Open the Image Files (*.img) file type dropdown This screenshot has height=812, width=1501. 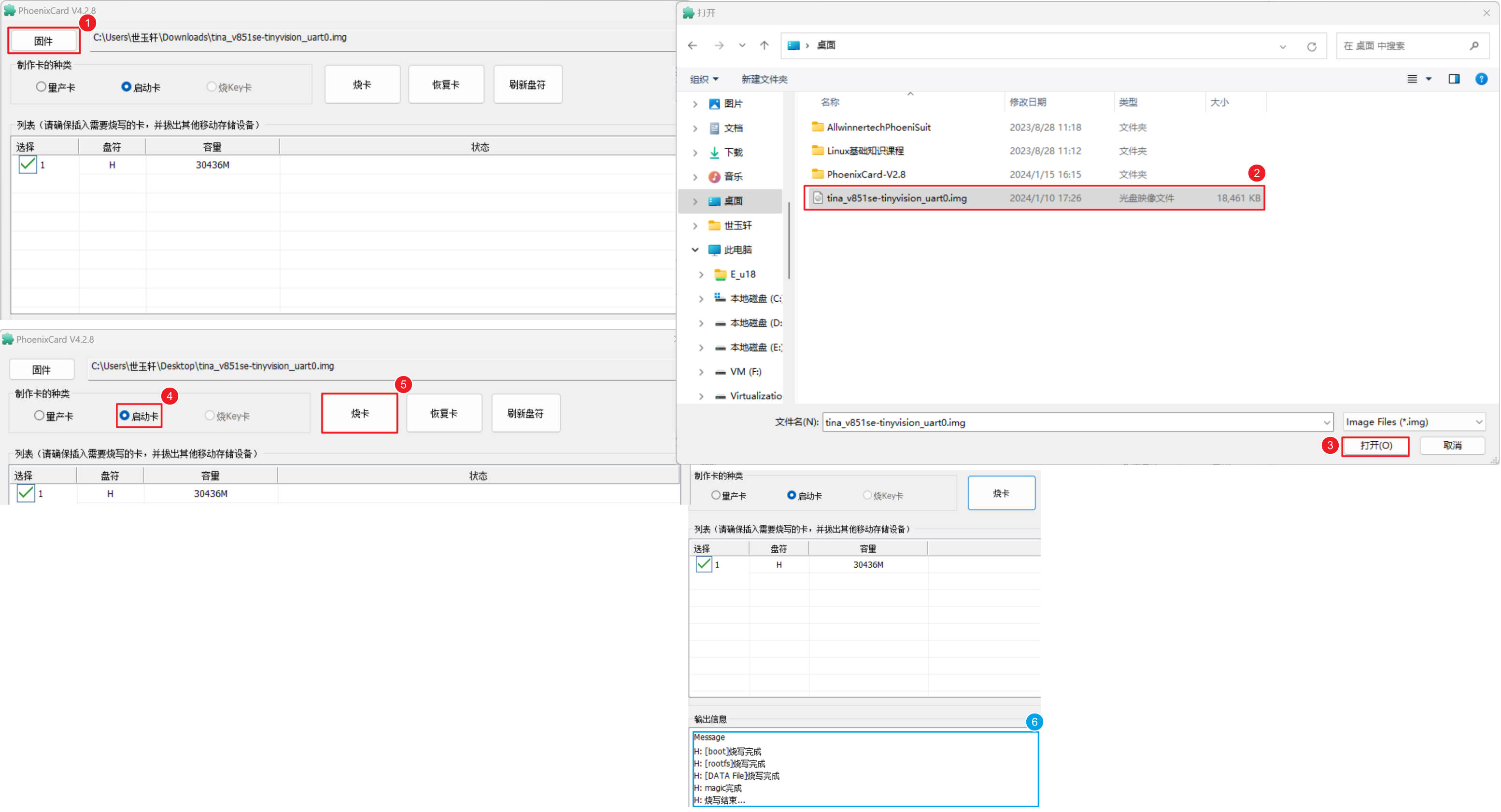(1479, 422)
